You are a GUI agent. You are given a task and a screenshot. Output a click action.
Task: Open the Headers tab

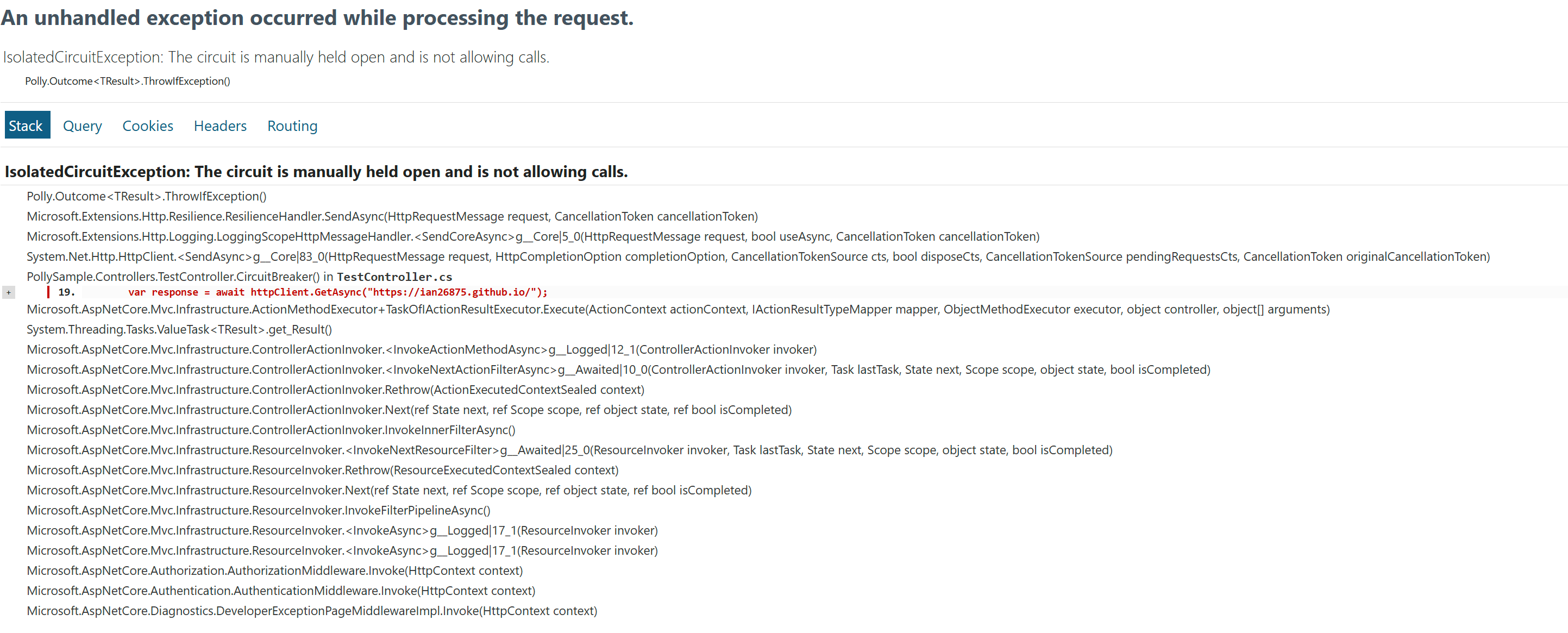click(219, 126)
